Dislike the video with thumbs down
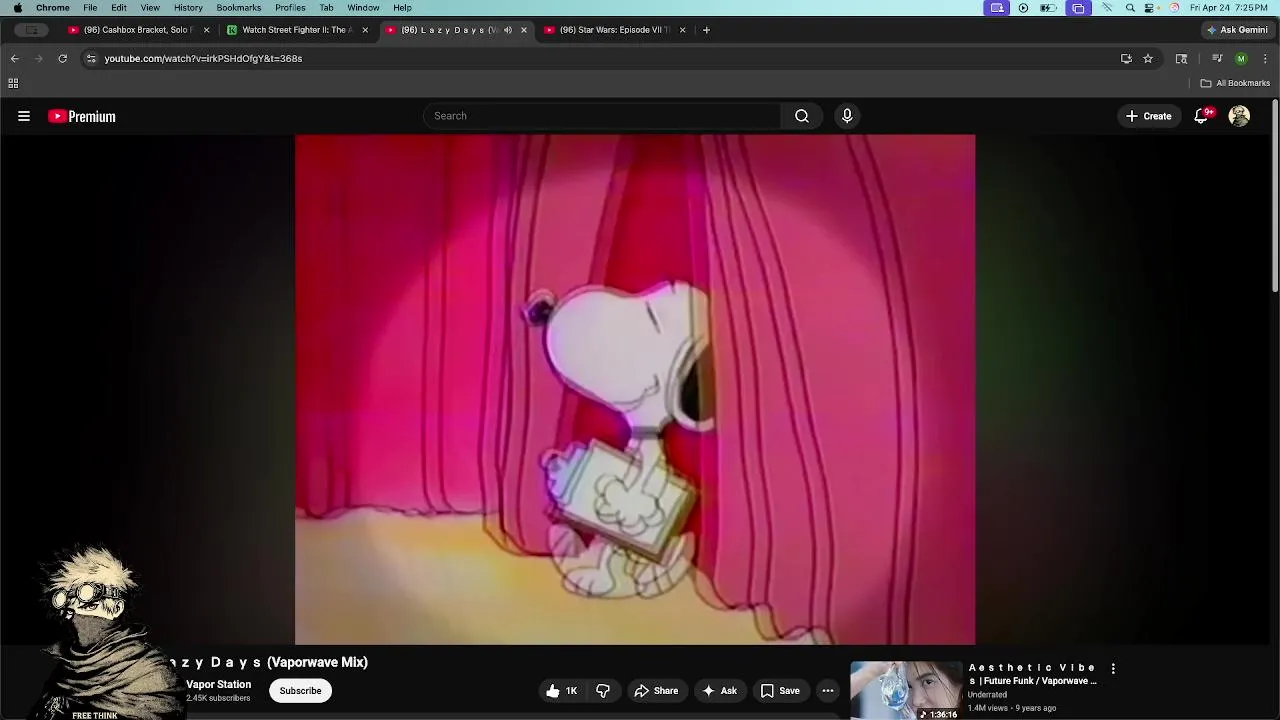Screen dimensions: 1280x720 coord(603,690)
